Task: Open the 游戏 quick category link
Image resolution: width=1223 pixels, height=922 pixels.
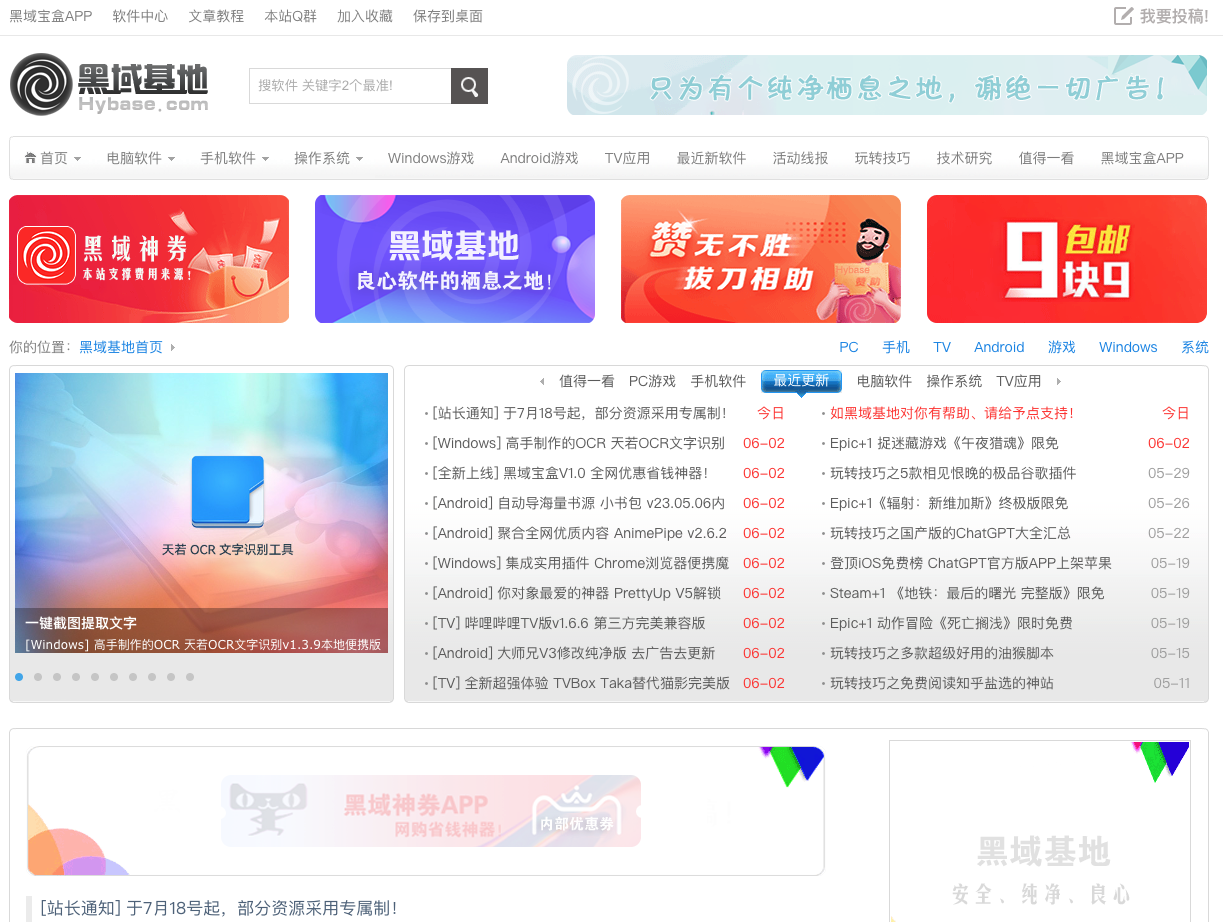Action: click(x=1062, y=347)
